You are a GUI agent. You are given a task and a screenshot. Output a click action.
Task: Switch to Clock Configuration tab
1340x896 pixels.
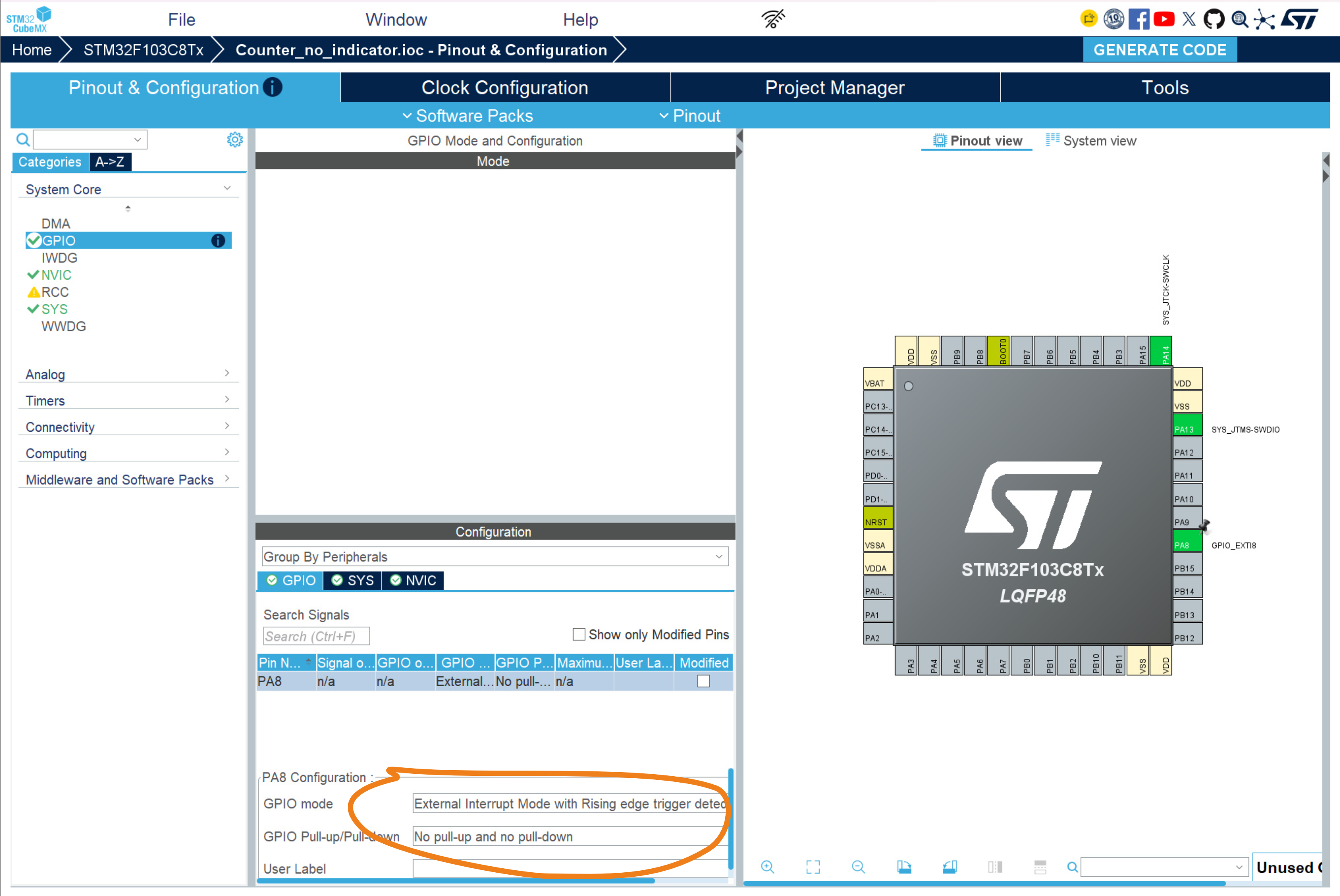tap(505, 87)
